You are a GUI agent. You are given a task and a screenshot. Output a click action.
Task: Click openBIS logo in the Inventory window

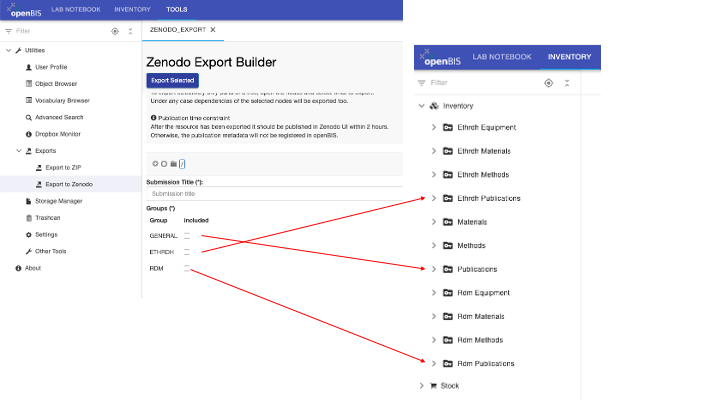point(439,58)
